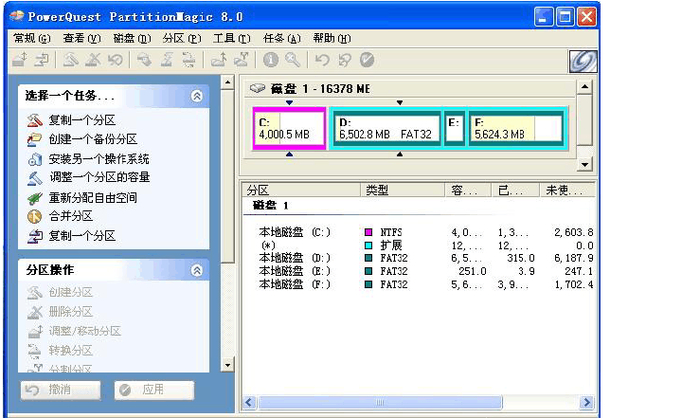Click the partition list horizontal scrollbar right arrow
Screen dimensions: 682x418
pos(587,402)
